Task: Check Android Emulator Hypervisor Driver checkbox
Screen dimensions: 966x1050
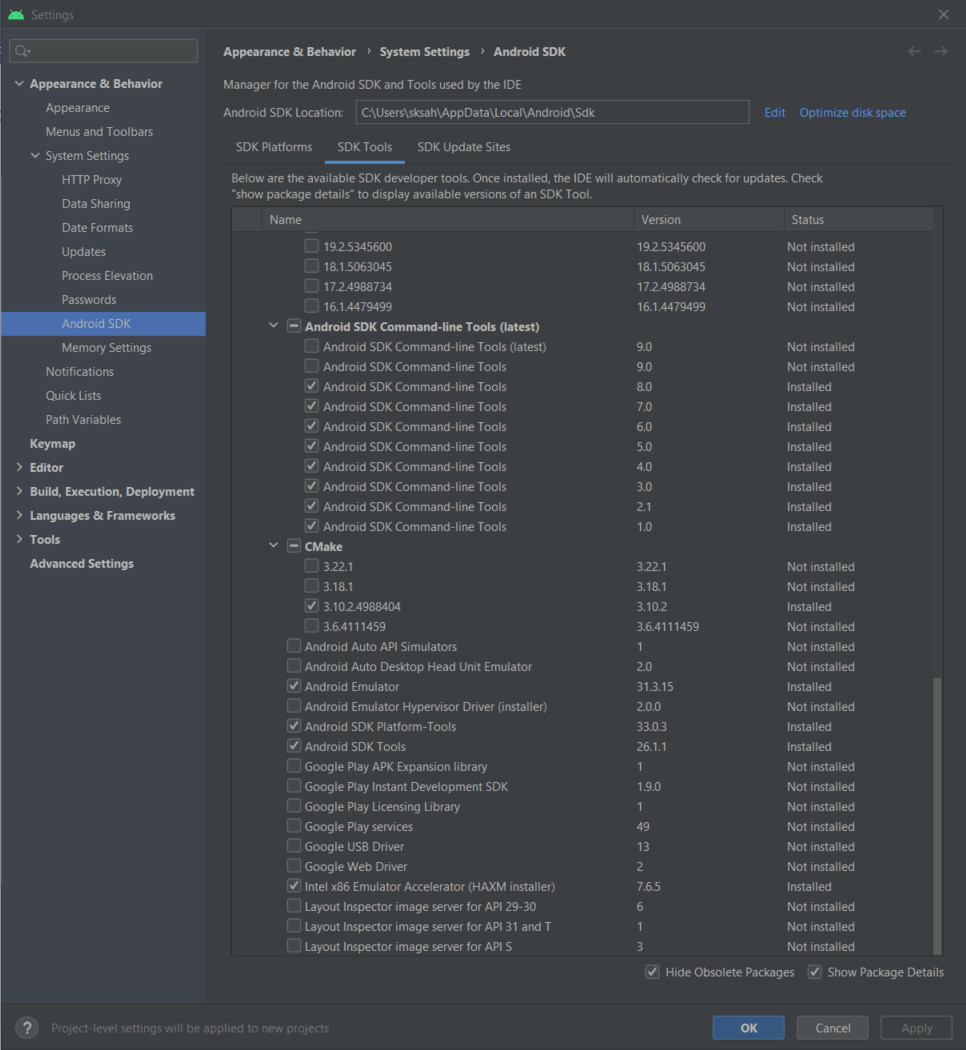Action: click(x=293, y=706)
